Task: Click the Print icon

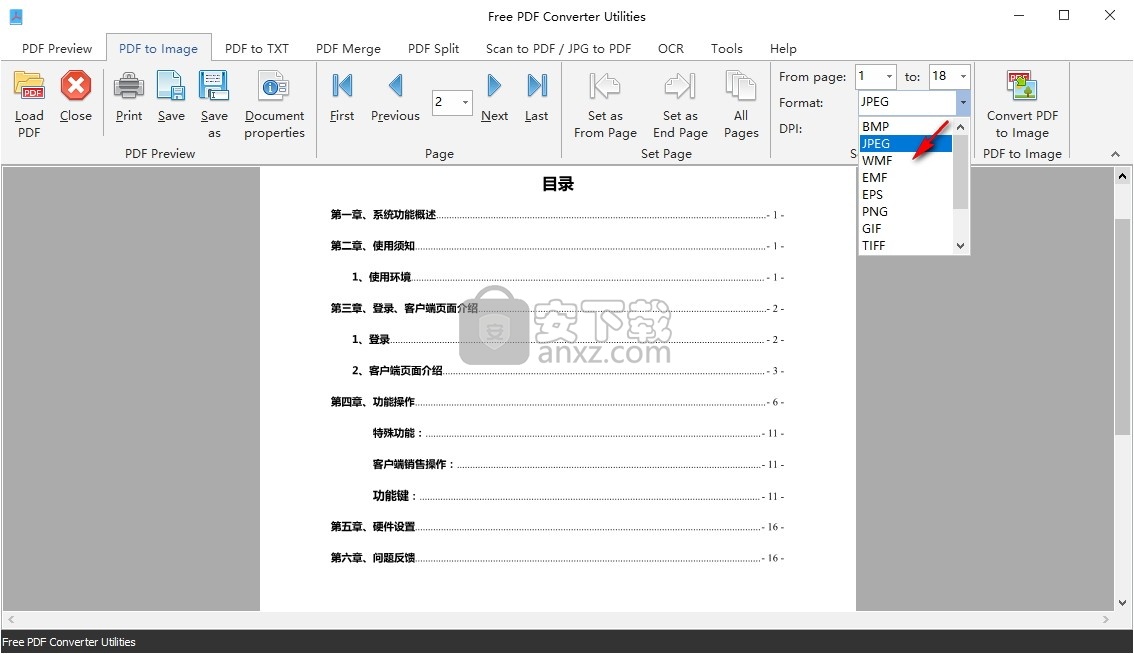Action: click(129, 86)
